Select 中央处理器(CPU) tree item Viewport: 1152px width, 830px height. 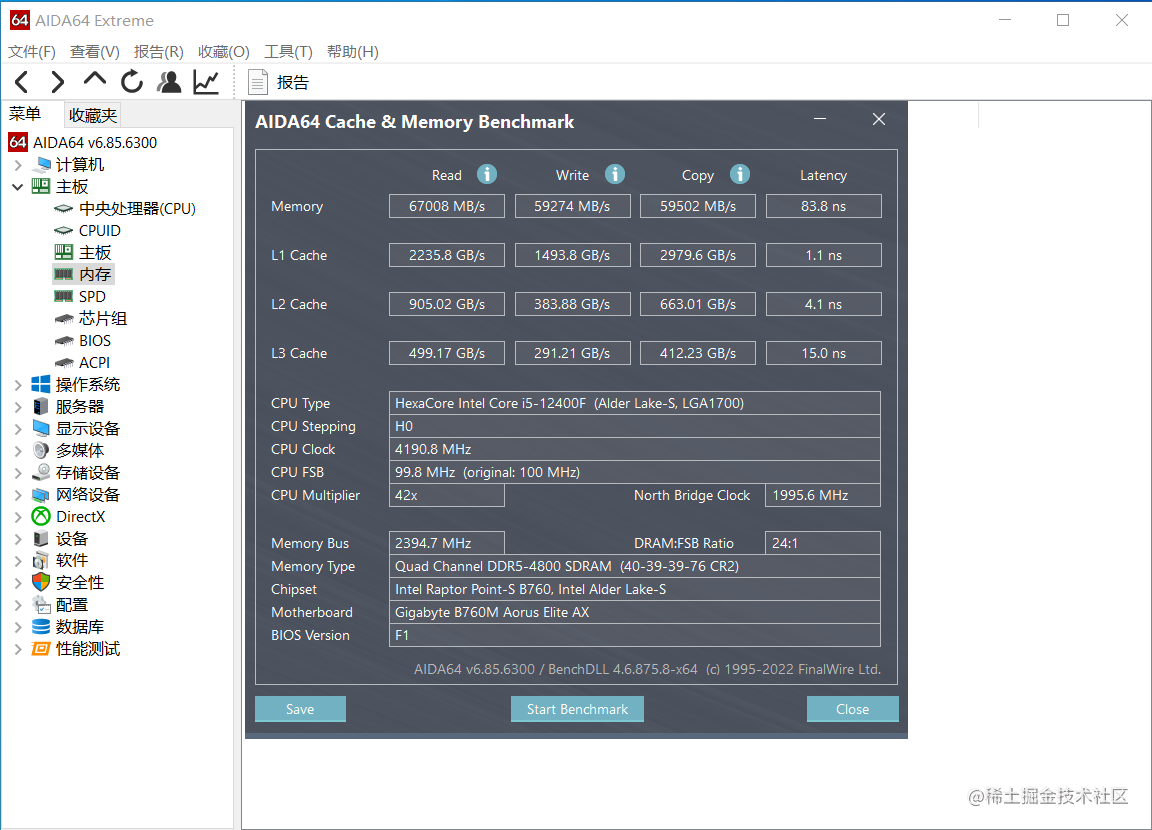pyautogui.click(x=137, y=209)
